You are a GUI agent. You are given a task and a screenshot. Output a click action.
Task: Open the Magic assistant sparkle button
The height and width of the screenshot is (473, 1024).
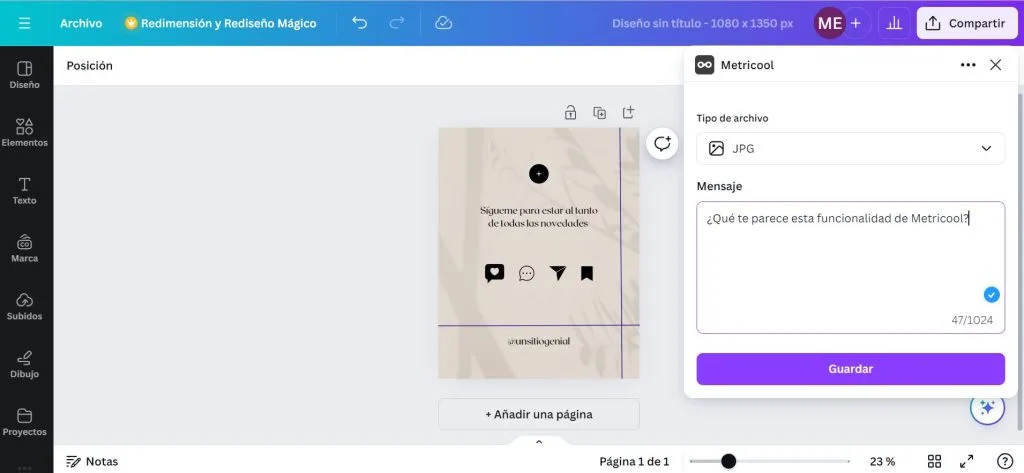[x=986, y=407]
